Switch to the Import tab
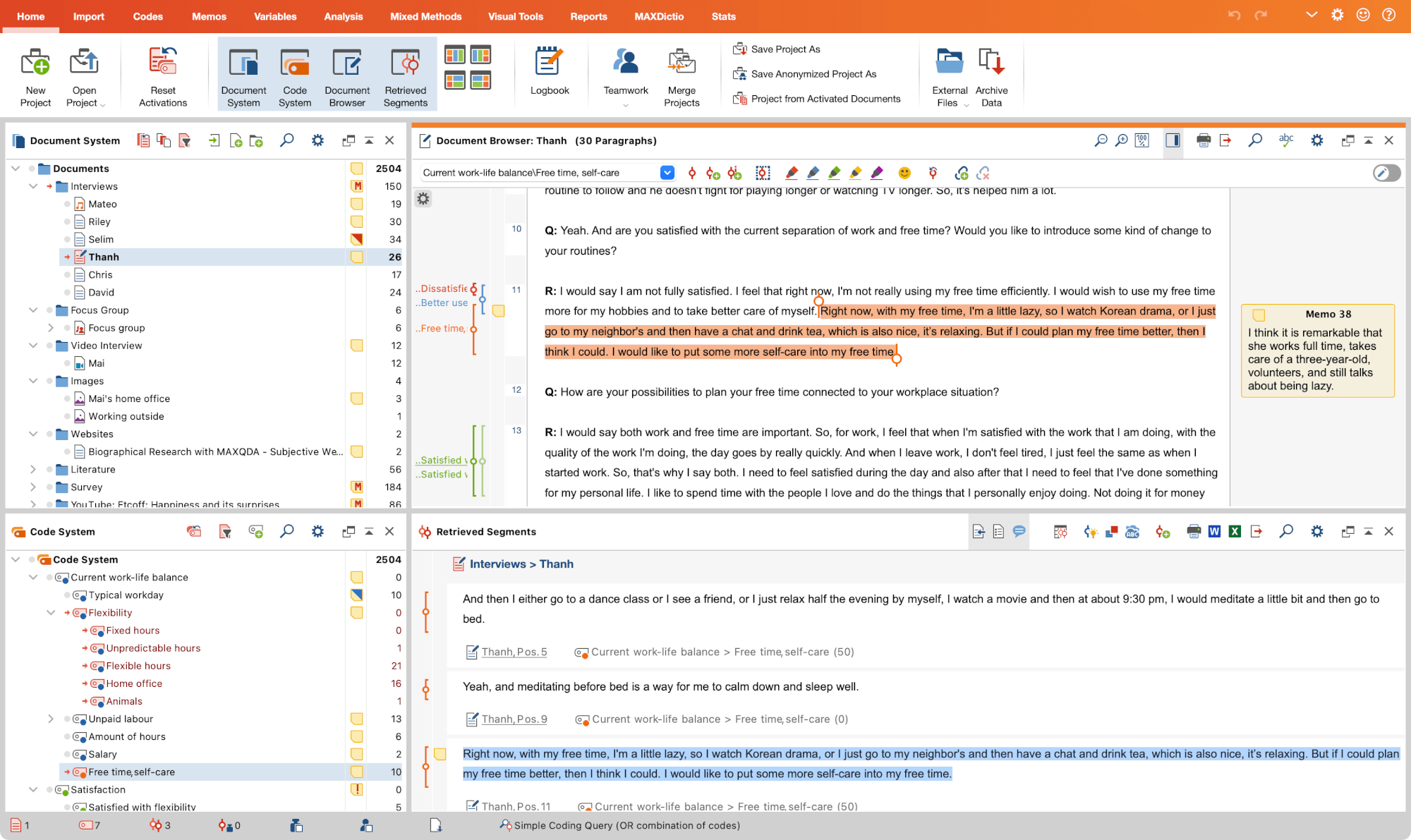 click(x=89, y=16)
